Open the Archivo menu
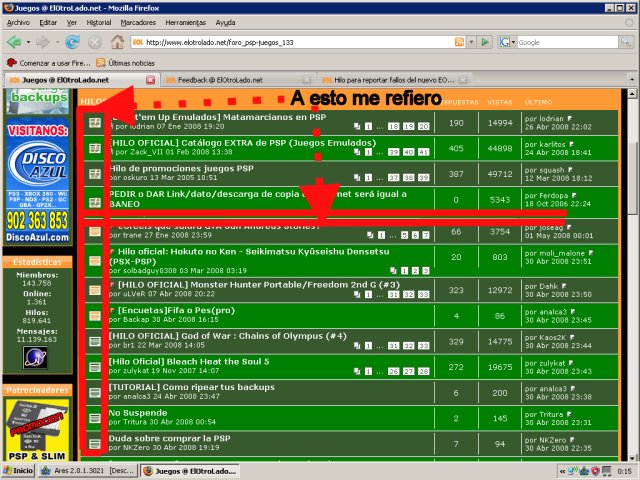Viewport: 640px width, 480px height. tap(18, 23)
